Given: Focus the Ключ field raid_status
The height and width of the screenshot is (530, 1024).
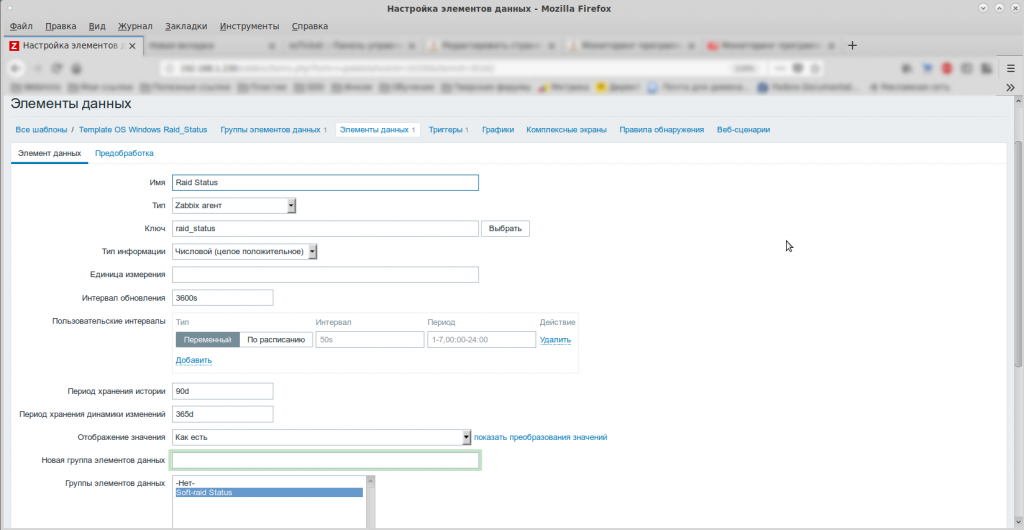Looking at the screenshot, I should coord(325,228).
